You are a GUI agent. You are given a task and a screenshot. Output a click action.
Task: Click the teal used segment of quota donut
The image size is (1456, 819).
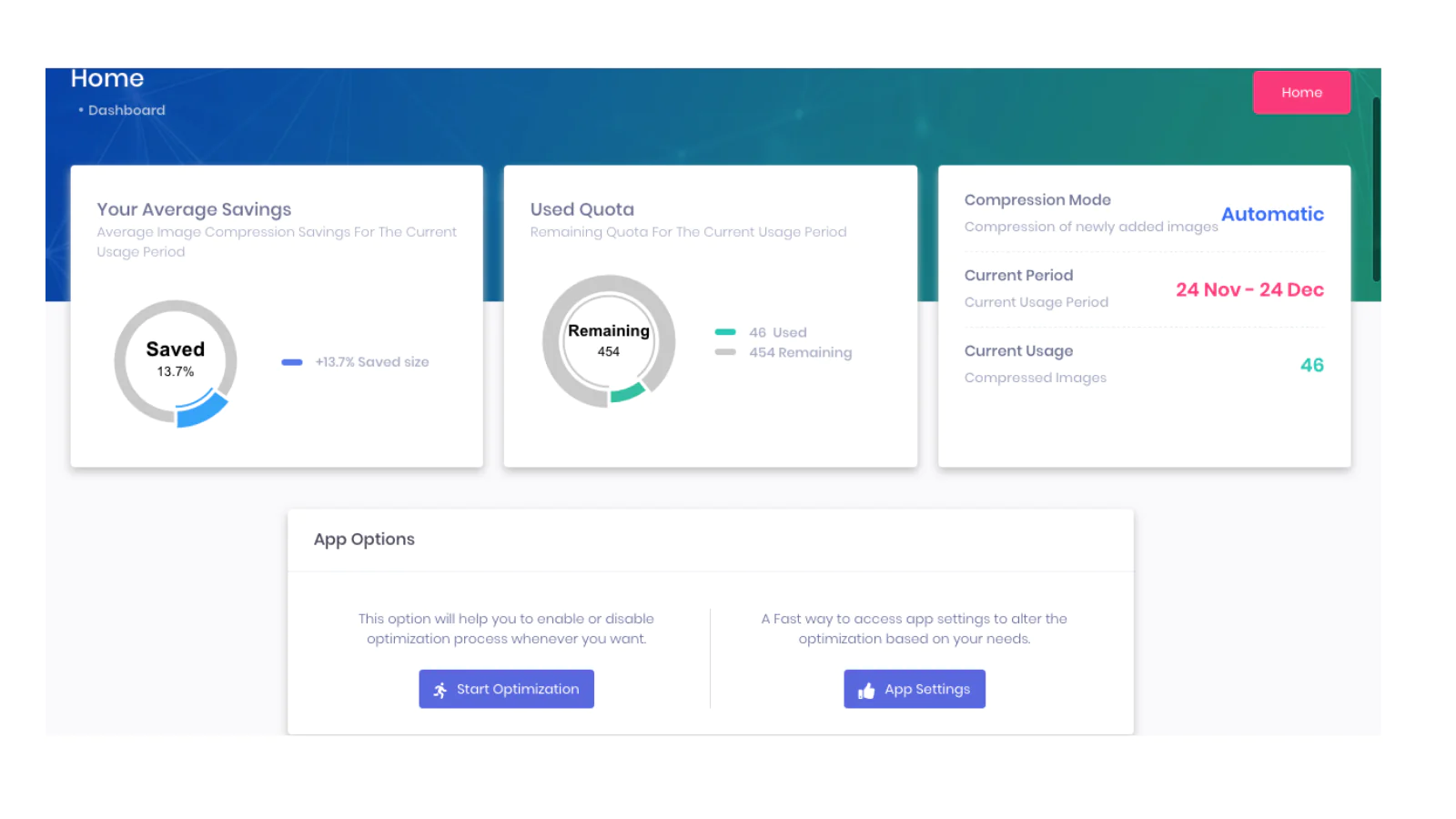coord(627,393)
